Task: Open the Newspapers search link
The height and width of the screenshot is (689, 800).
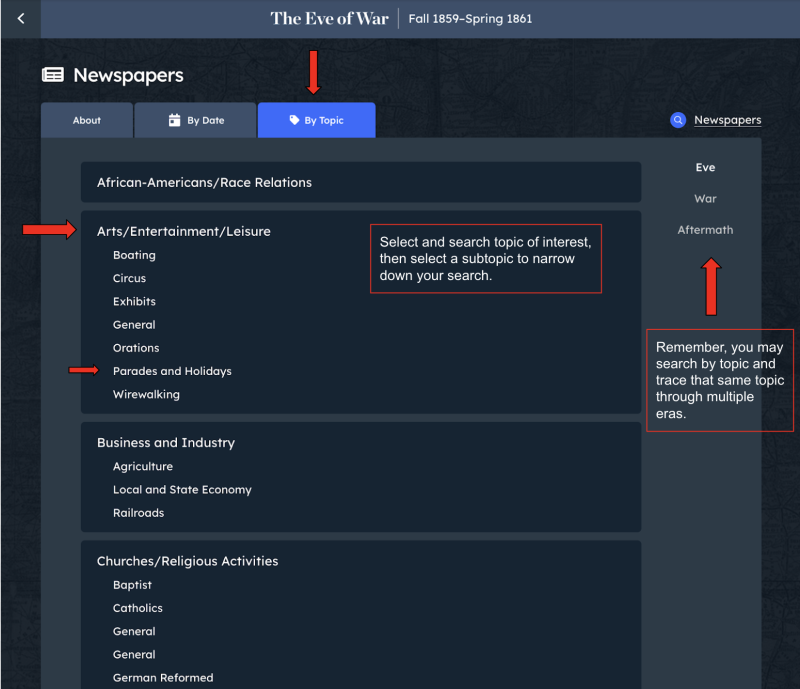Action: [x=728, y=120]
